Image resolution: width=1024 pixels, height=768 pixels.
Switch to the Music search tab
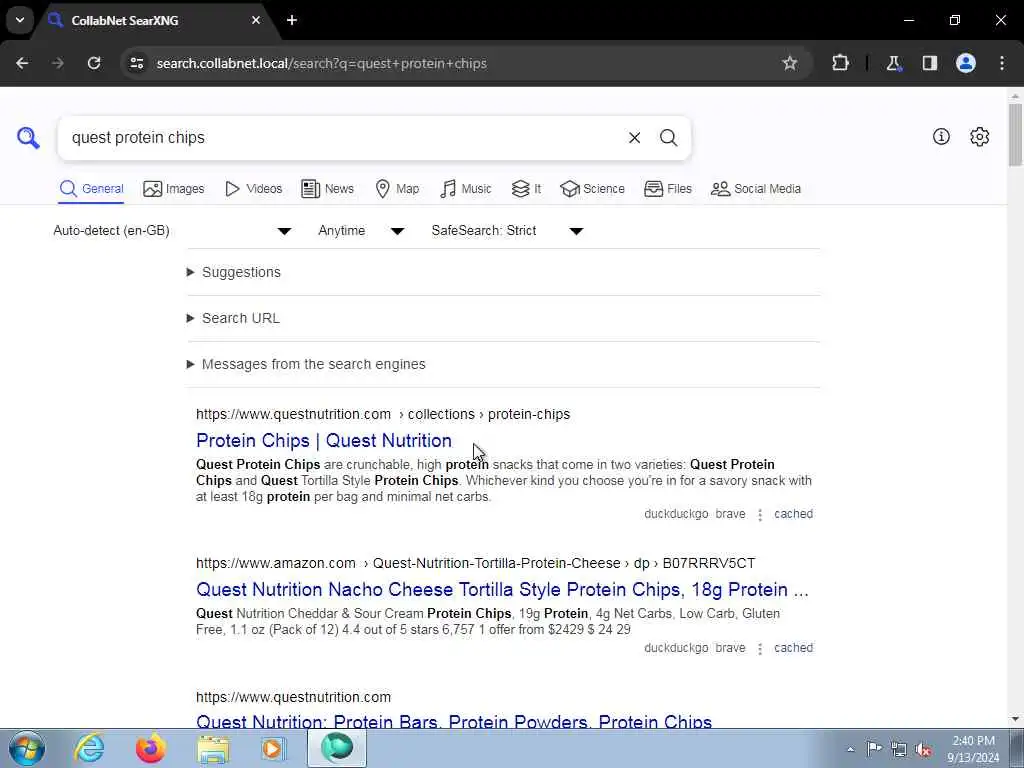click(466, 189)
